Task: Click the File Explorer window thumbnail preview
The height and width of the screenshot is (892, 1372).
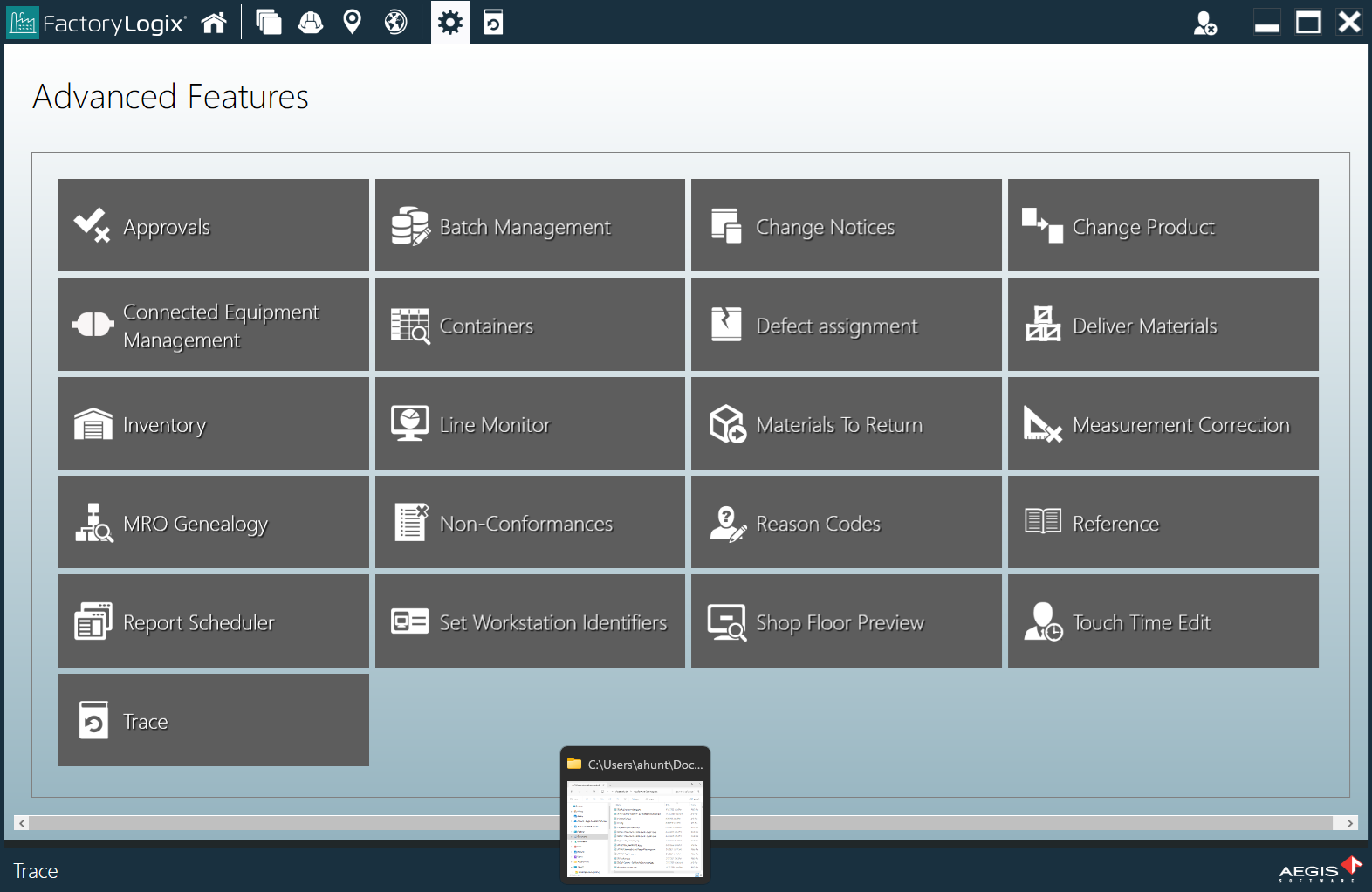Action: tap(635, 827)
